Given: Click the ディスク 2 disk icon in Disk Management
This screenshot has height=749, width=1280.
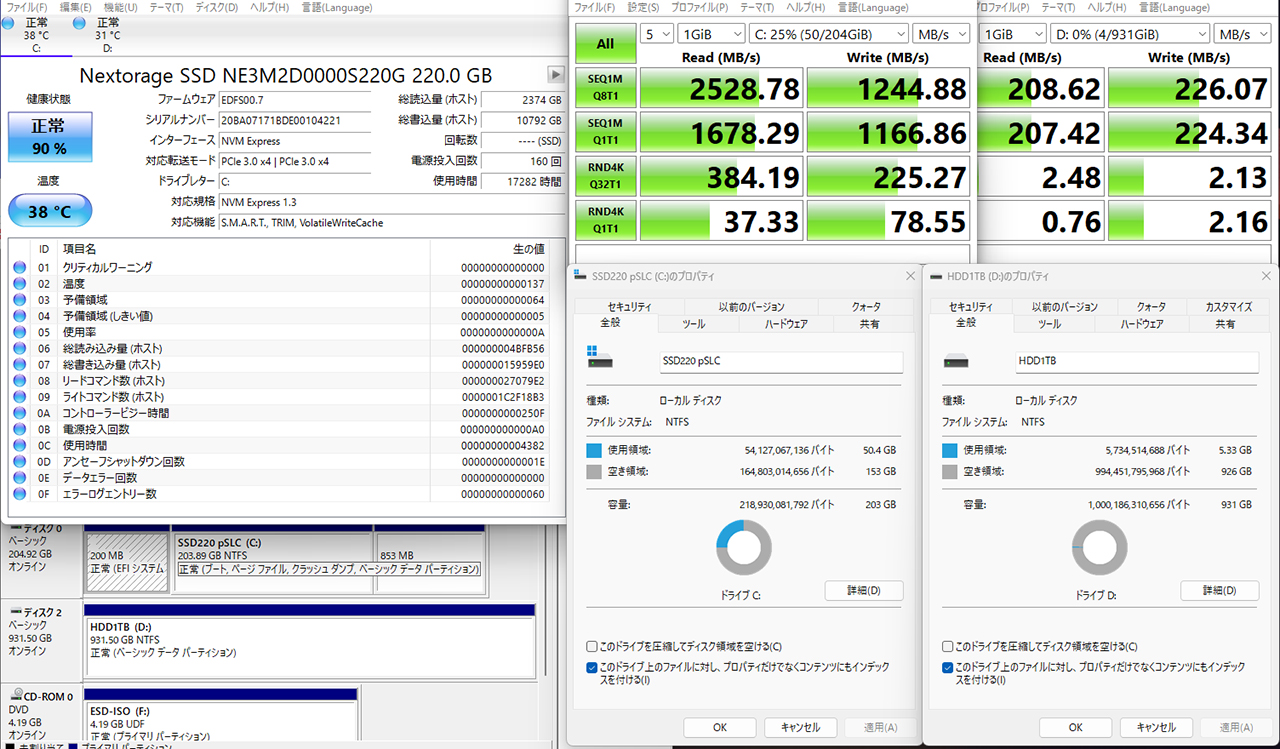Looking at the screenshot, I should (15, 612).
